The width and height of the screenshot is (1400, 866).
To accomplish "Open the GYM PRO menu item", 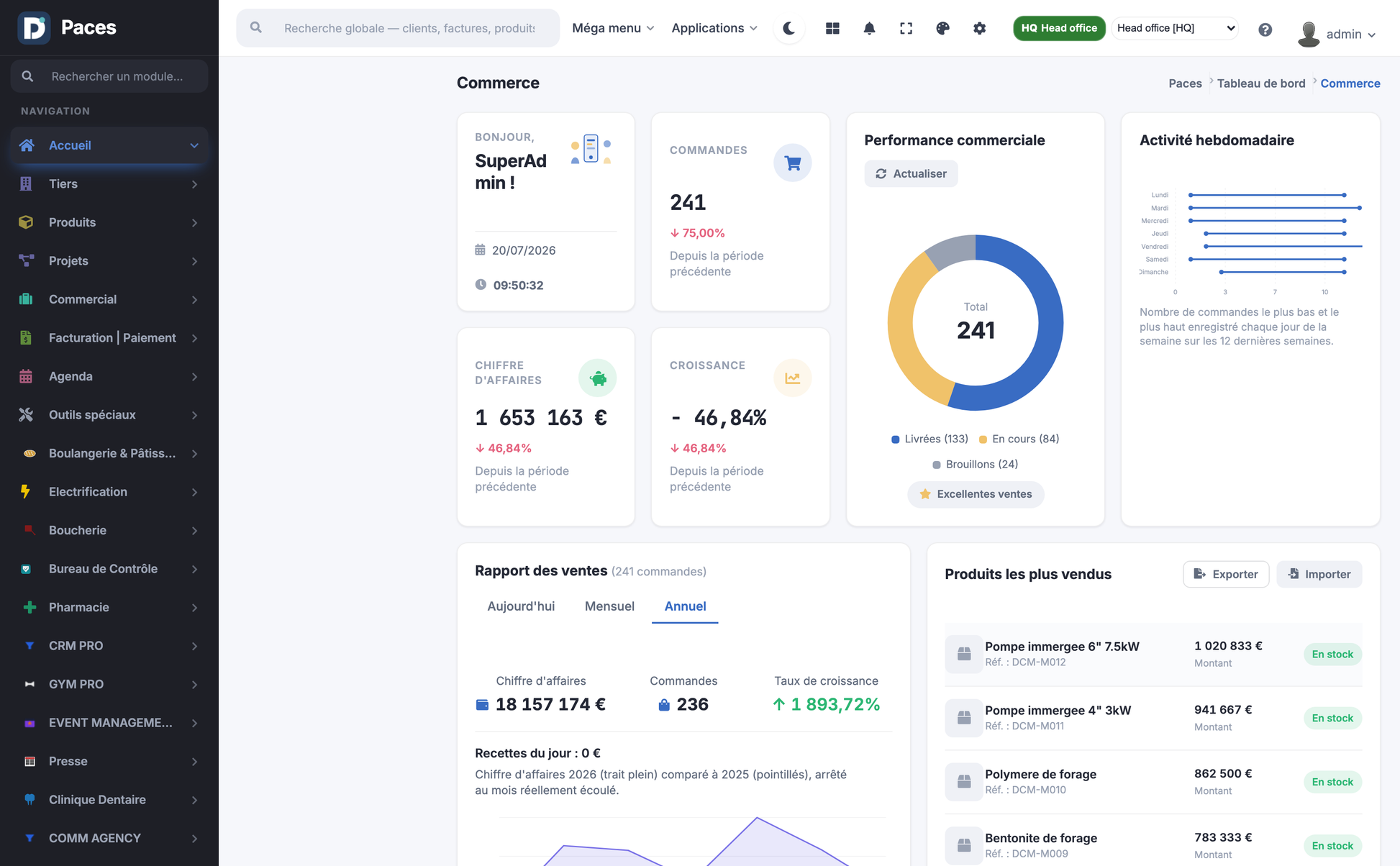I will click(109, 684).
